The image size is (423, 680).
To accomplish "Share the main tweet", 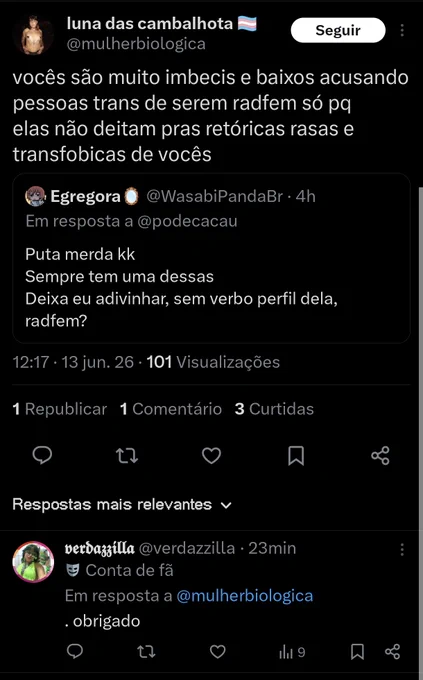I will point(380,455).
